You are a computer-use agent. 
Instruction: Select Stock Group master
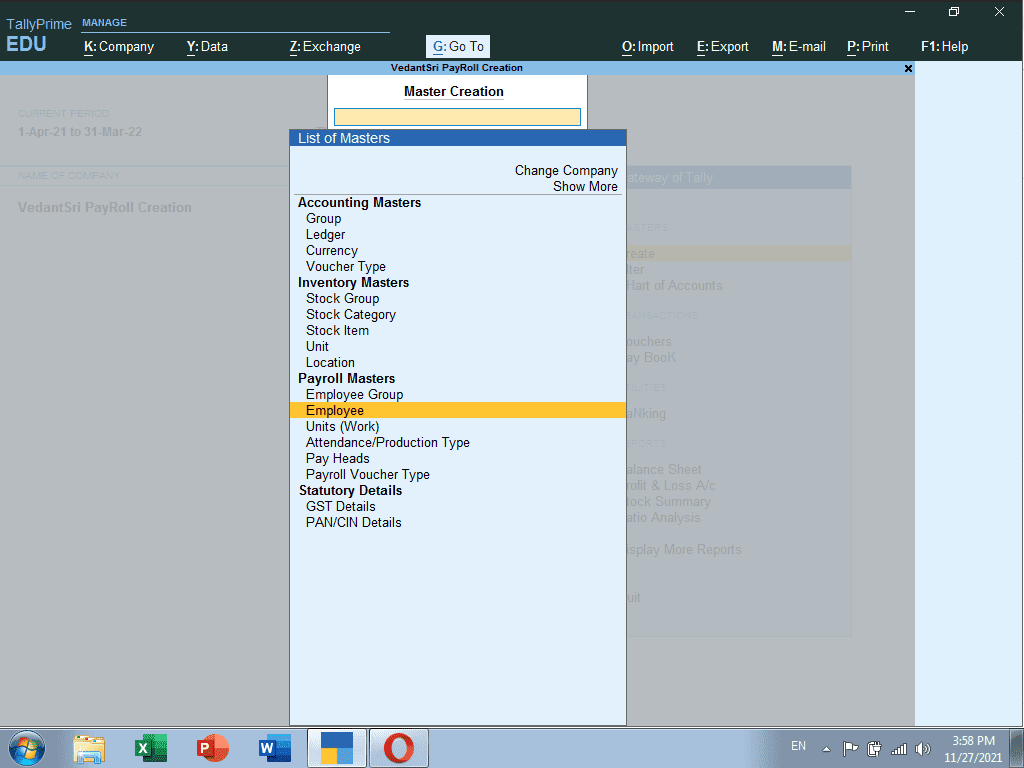pos(342,298)
